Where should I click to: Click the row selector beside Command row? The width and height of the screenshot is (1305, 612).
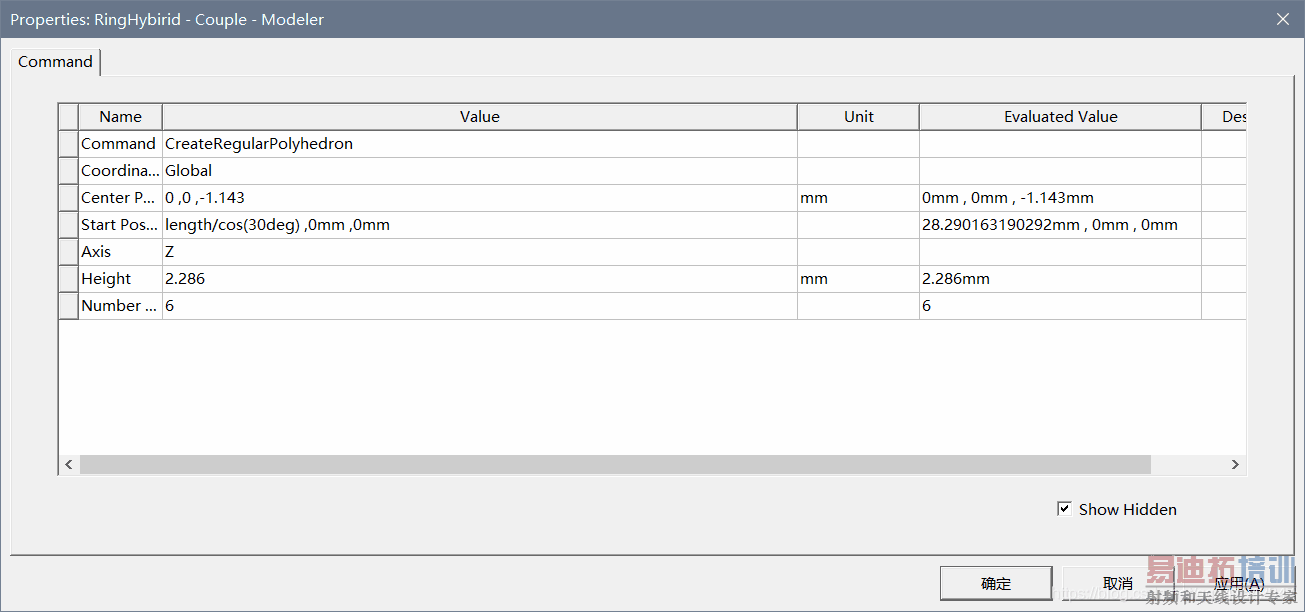68,144
